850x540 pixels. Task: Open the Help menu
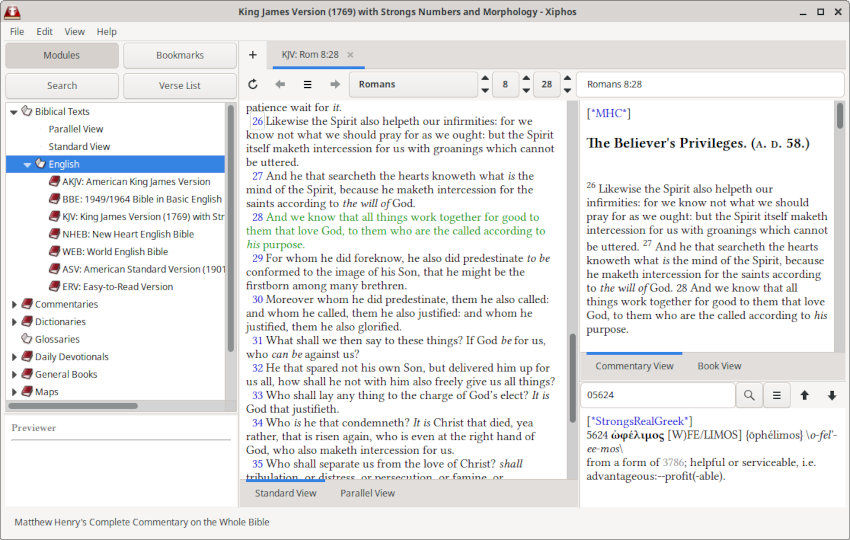[107, 31]
